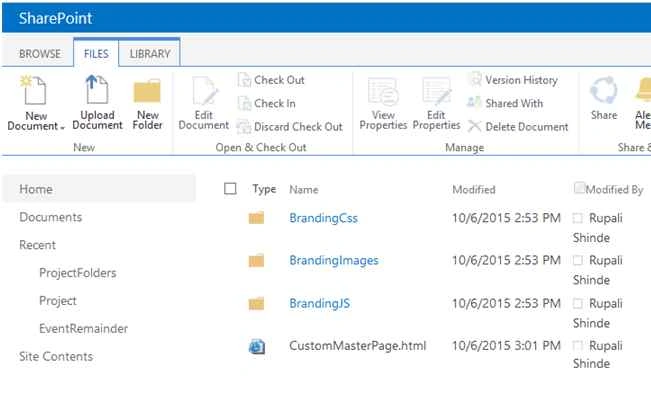The height and width of the screenshot is (395, 651).
Task: Switch to the FILES tab
Action: click(96, 54)
